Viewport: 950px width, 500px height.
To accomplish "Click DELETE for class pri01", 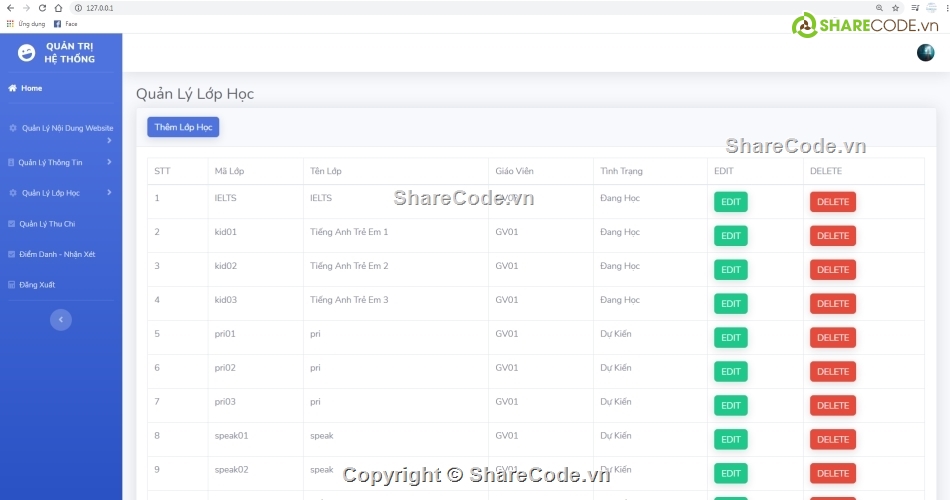I will 832,338.
